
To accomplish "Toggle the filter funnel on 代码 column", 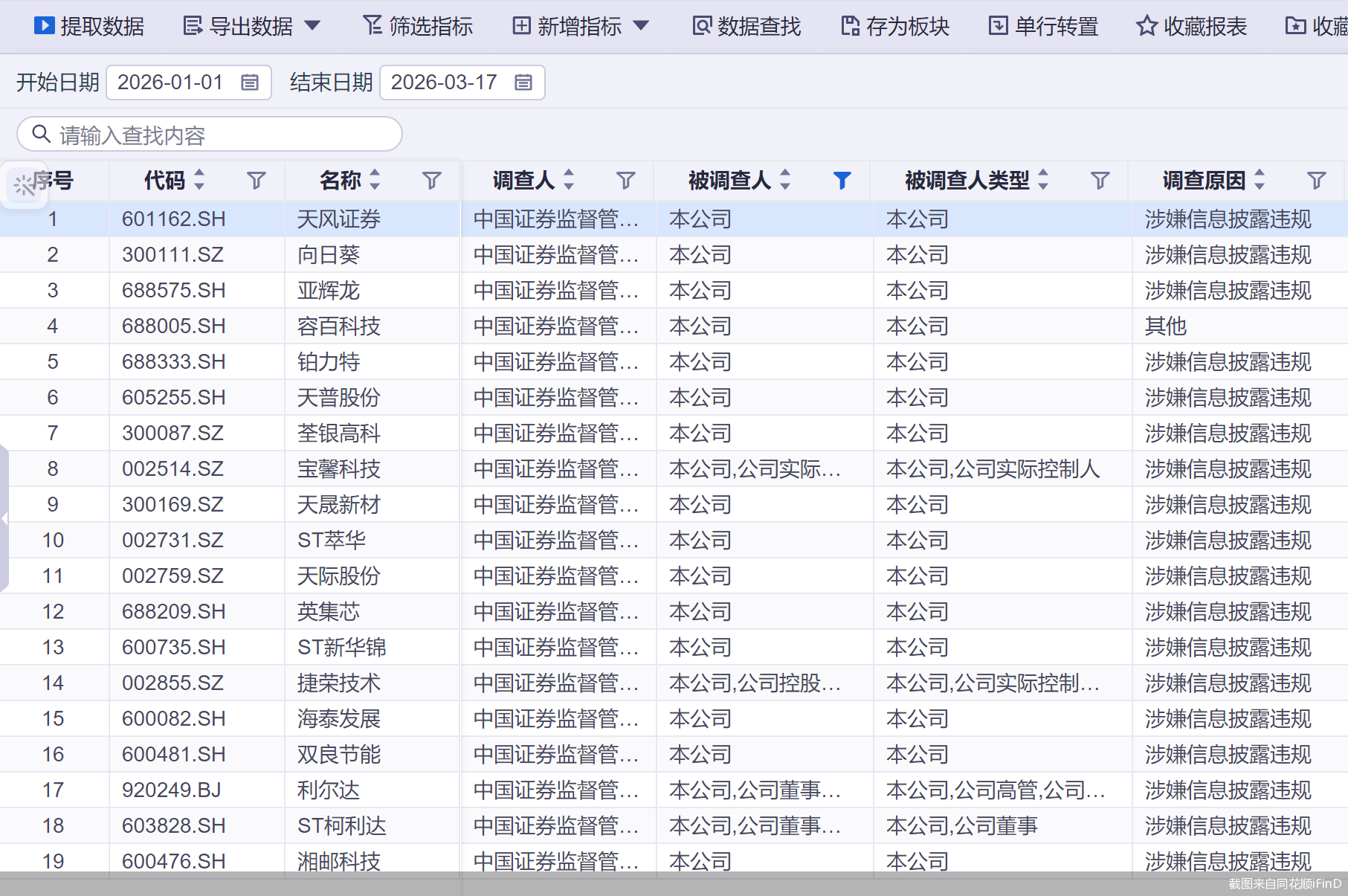I will pyautogui.click(x=257, y=179).
